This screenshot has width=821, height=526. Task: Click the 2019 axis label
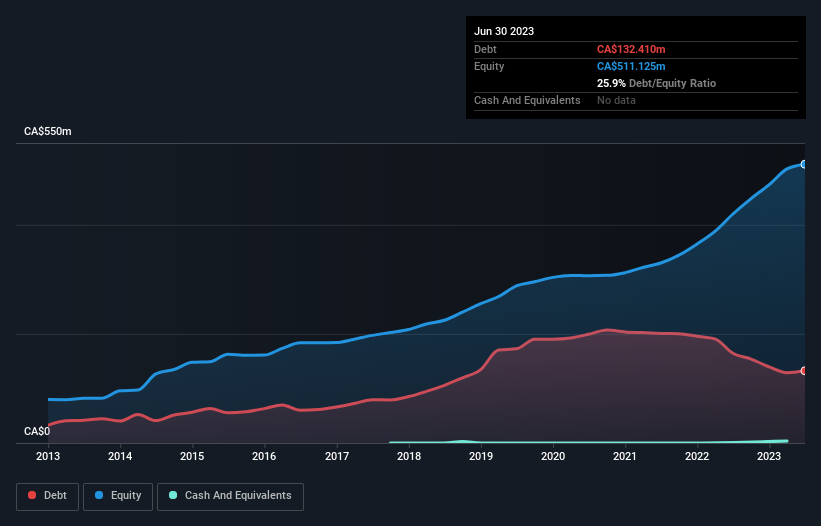pyautogui.click(x=481, y=456)
